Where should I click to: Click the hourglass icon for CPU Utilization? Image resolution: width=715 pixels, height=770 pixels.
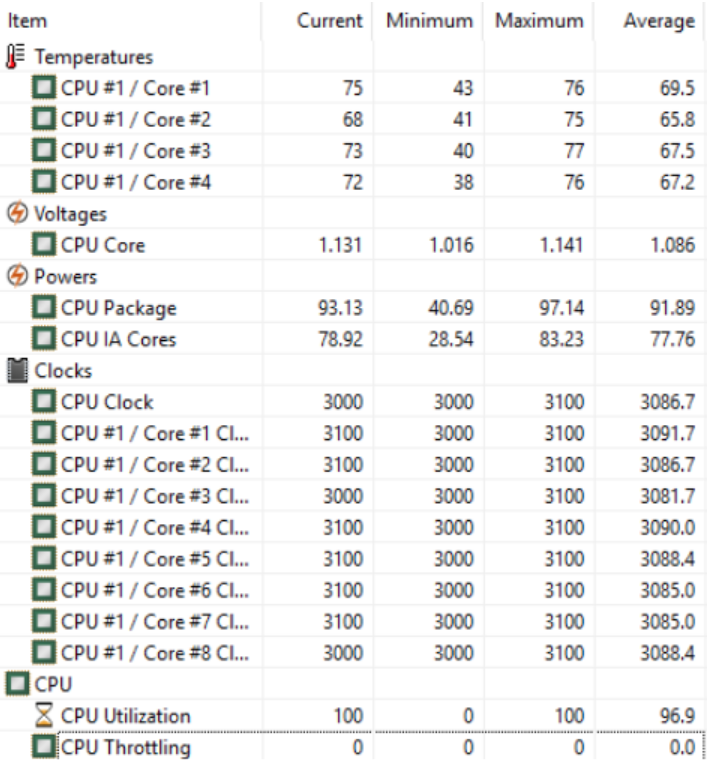tap(45, 716)
